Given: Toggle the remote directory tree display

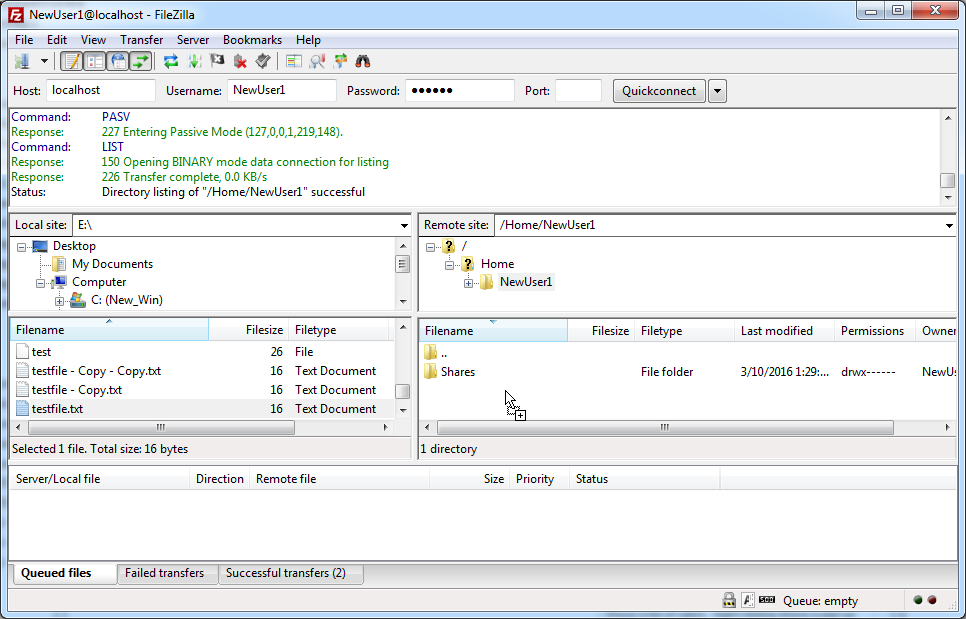Looking at the screenshot, I should (x=118, y=61).
